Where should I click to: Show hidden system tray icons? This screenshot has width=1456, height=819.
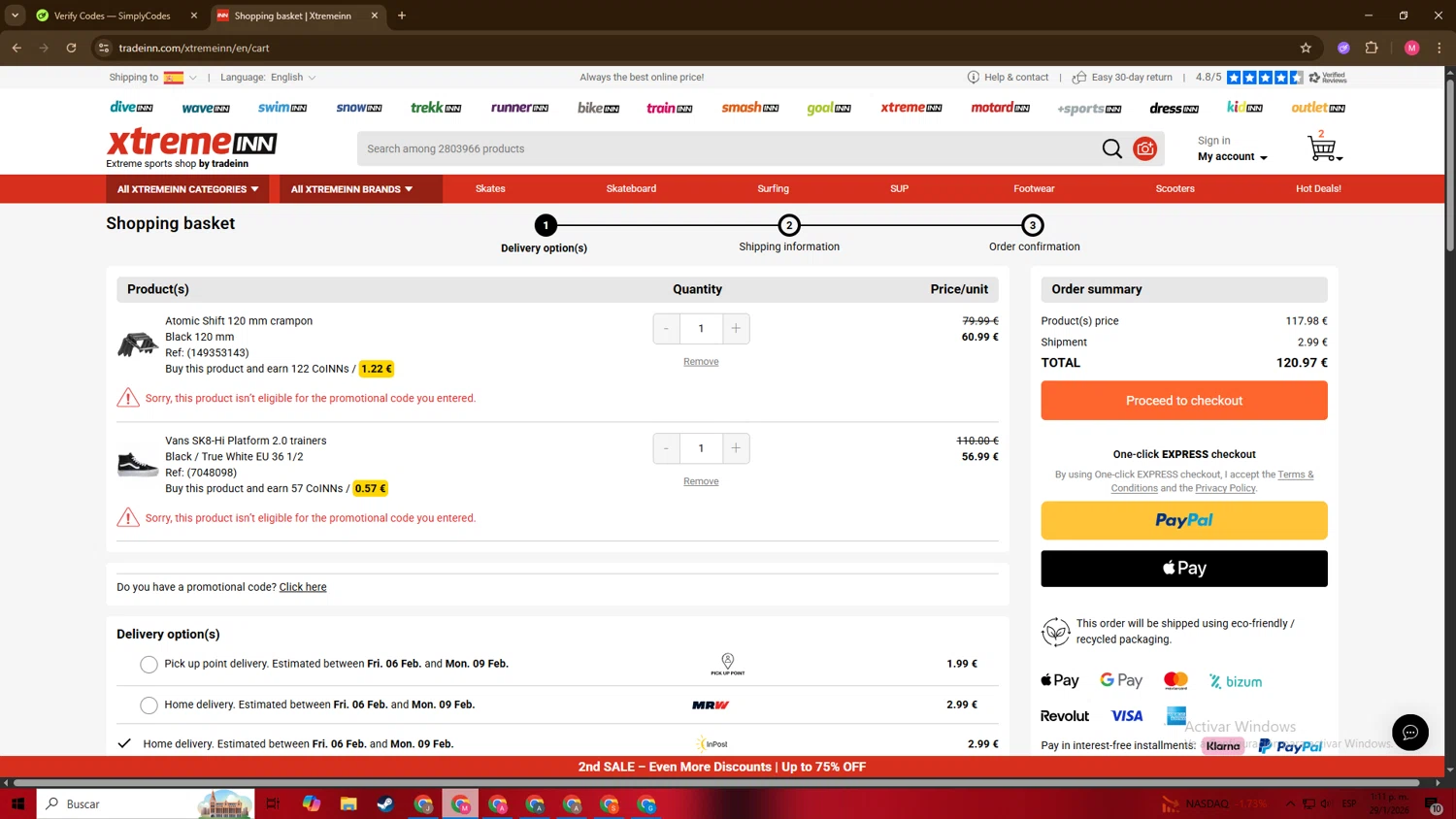(x=1290, y=803)
